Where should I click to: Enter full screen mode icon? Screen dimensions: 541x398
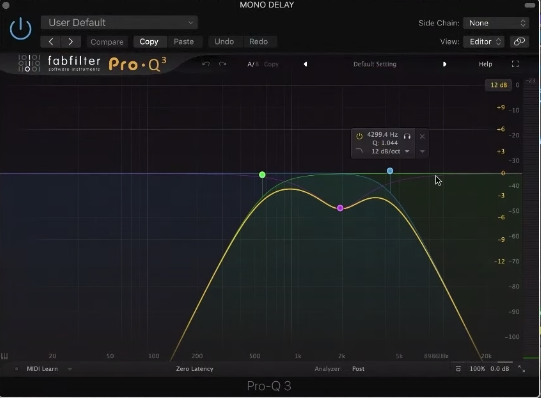coord(515,64)
